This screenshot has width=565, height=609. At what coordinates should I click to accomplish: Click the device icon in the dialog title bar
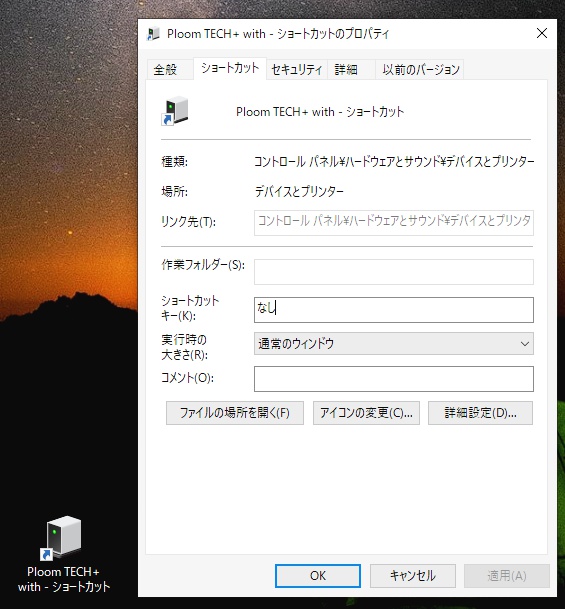pos(153,34)
